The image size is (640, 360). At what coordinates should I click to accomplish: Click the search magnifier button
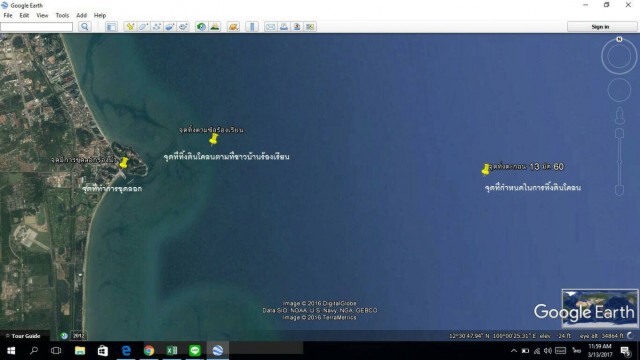point(84,27)
